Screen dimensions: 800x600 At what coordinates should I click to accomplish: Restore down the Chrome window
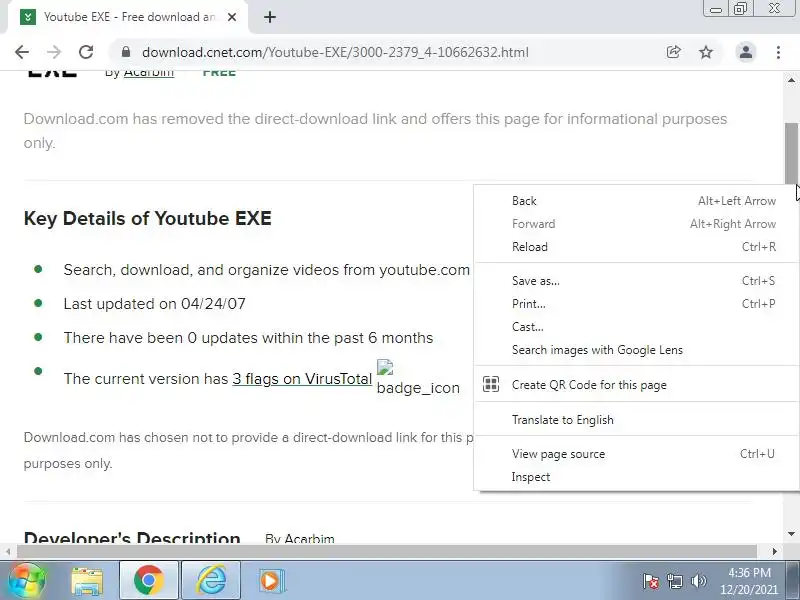click(740, 9)
